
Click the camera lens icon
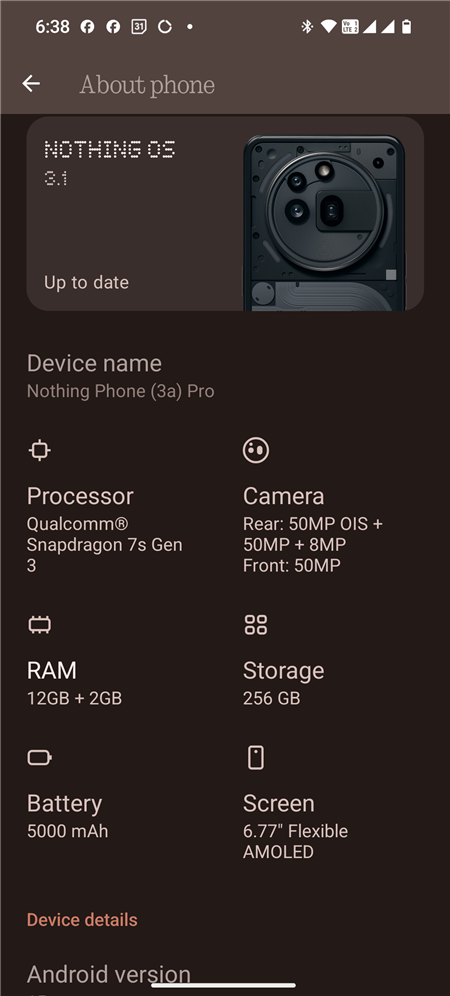coord(256,450)
